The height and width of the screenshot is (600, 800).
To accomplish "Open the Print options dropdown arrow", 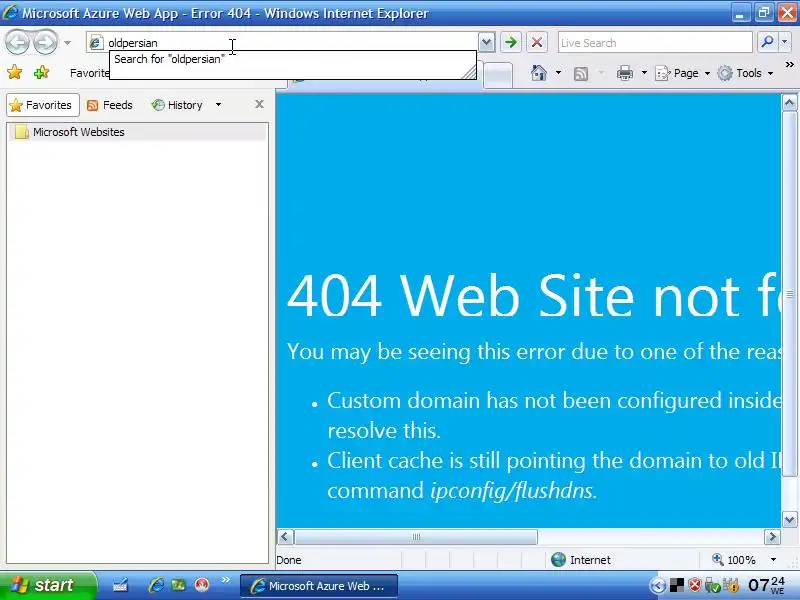I will click(x=644, y=73).
